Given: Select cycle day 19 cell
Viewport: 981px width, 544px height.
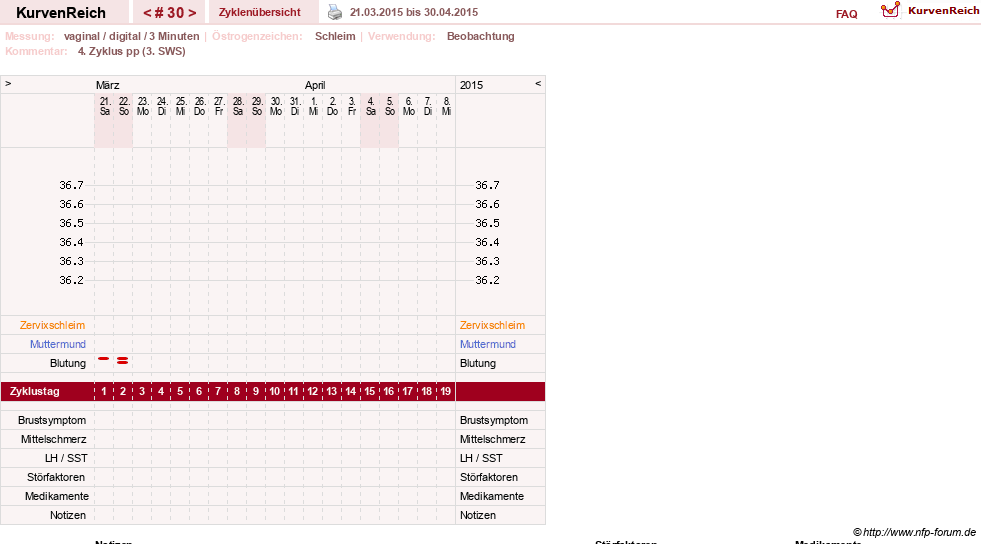Looking at the screenshot, I should point(445,391).
